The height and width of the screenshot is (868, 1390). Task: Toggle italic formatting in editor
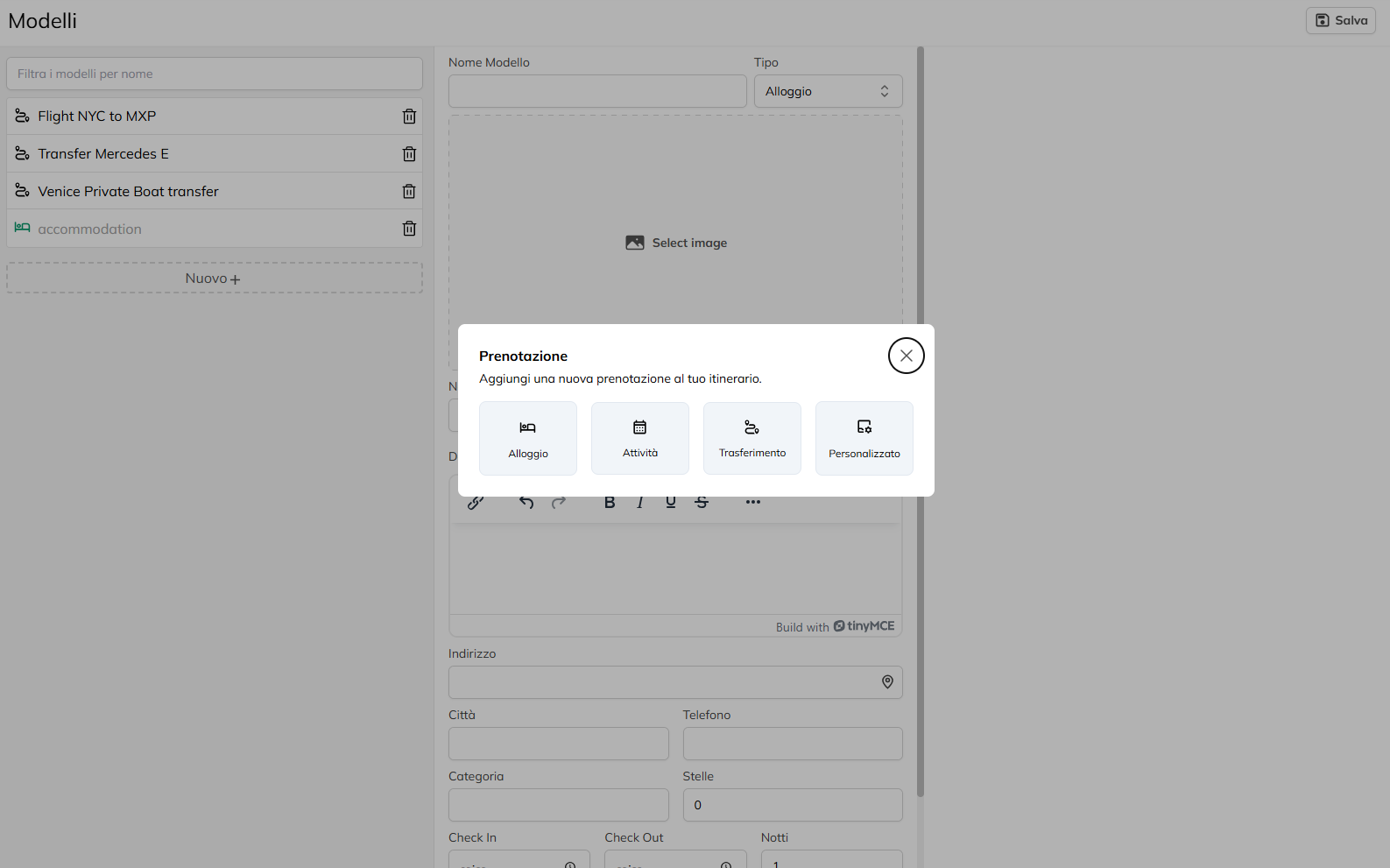tap(640, 503)
